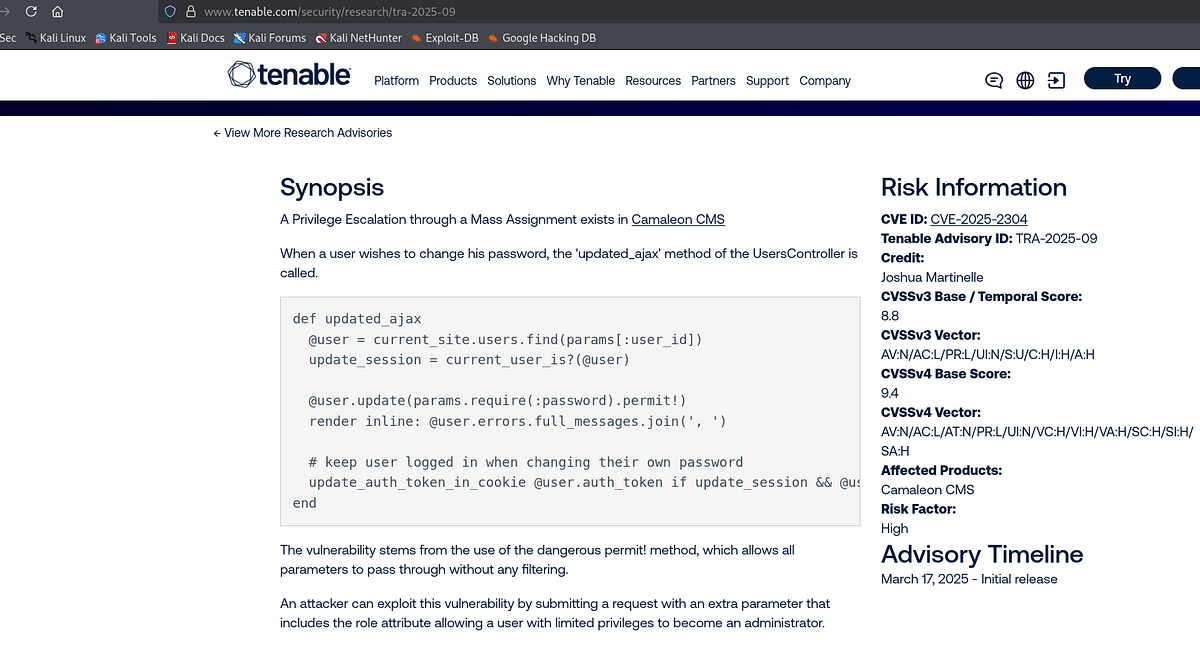Click the login arrow icon
This screenshot has width=1200, height=652.
(1056, 80)
